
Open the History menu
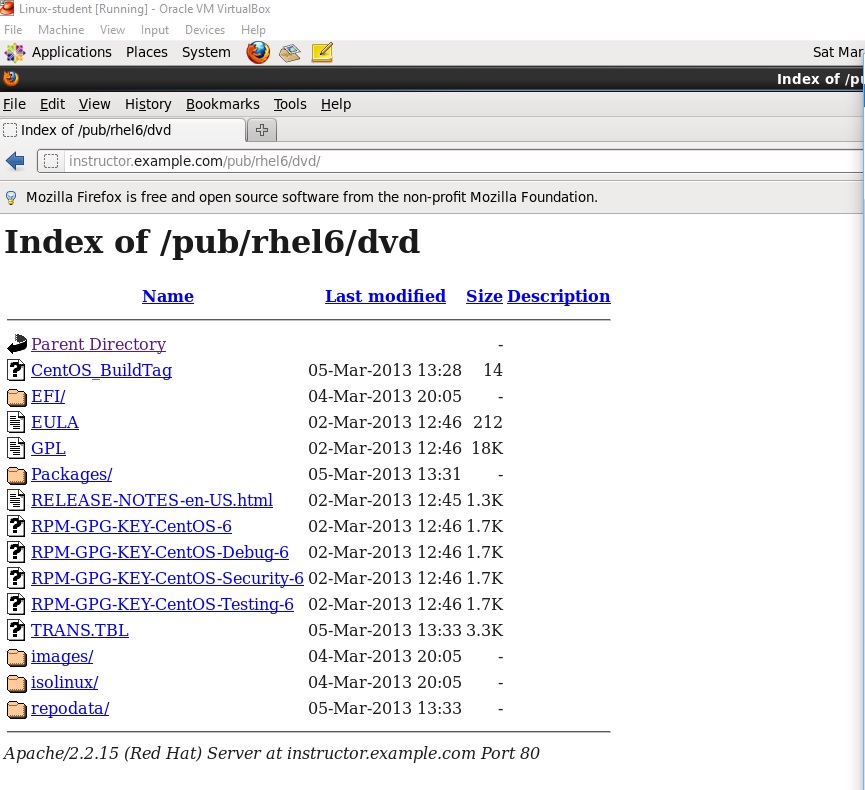(x=148, y=104)
